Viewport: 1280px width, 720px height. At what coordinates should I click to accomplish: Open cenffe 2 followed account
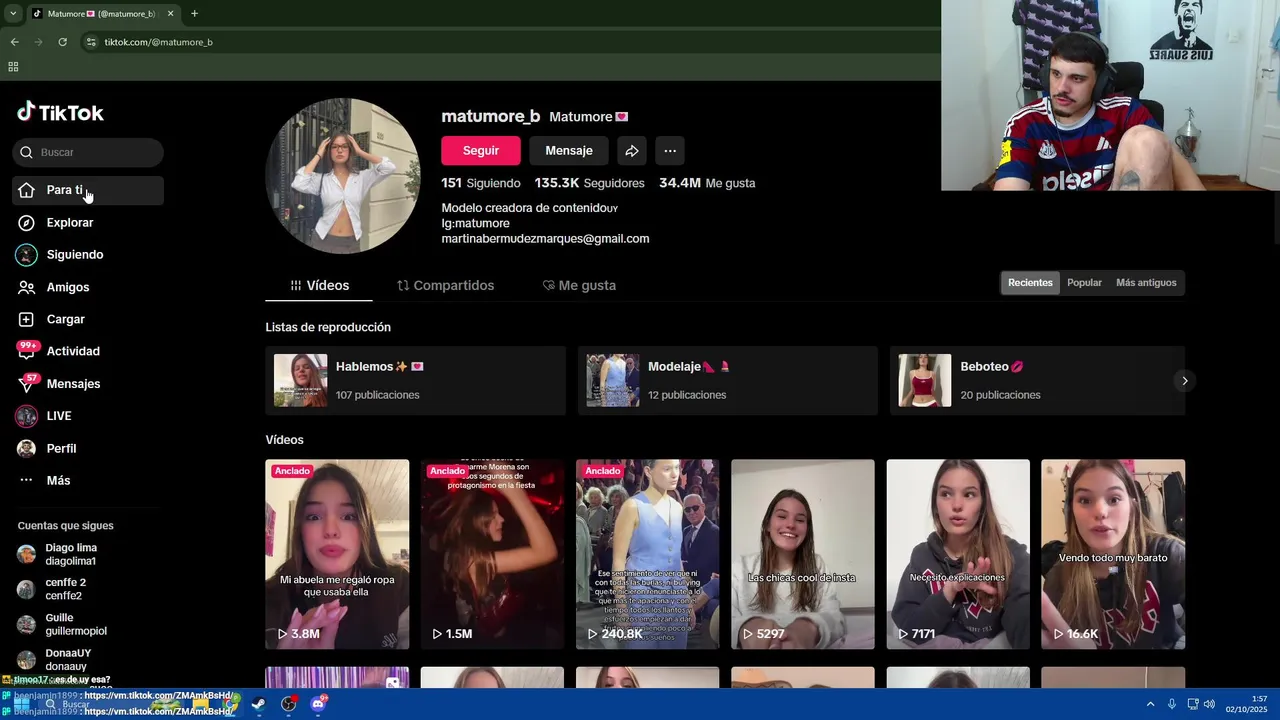click(x=88, y=589)
